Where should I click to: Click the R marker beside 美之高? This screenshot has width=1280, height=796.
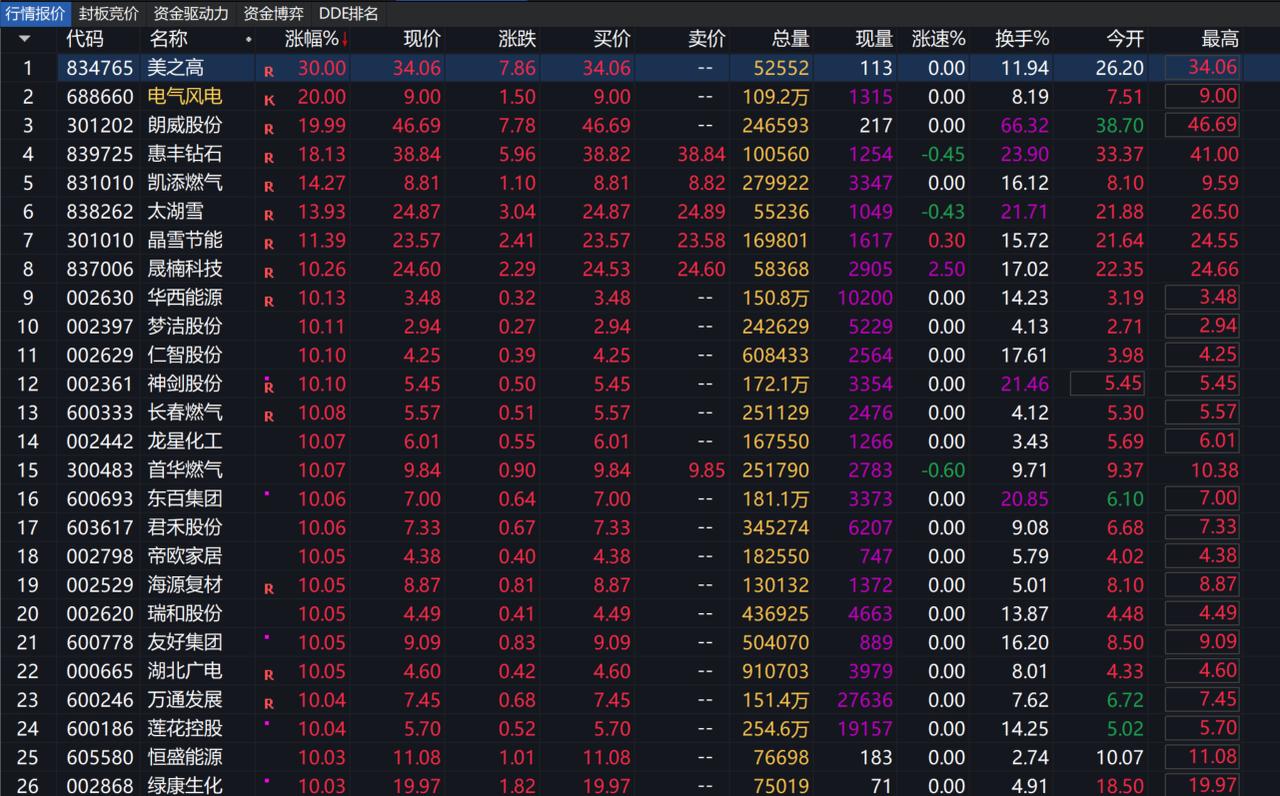[x=268, y=72]
